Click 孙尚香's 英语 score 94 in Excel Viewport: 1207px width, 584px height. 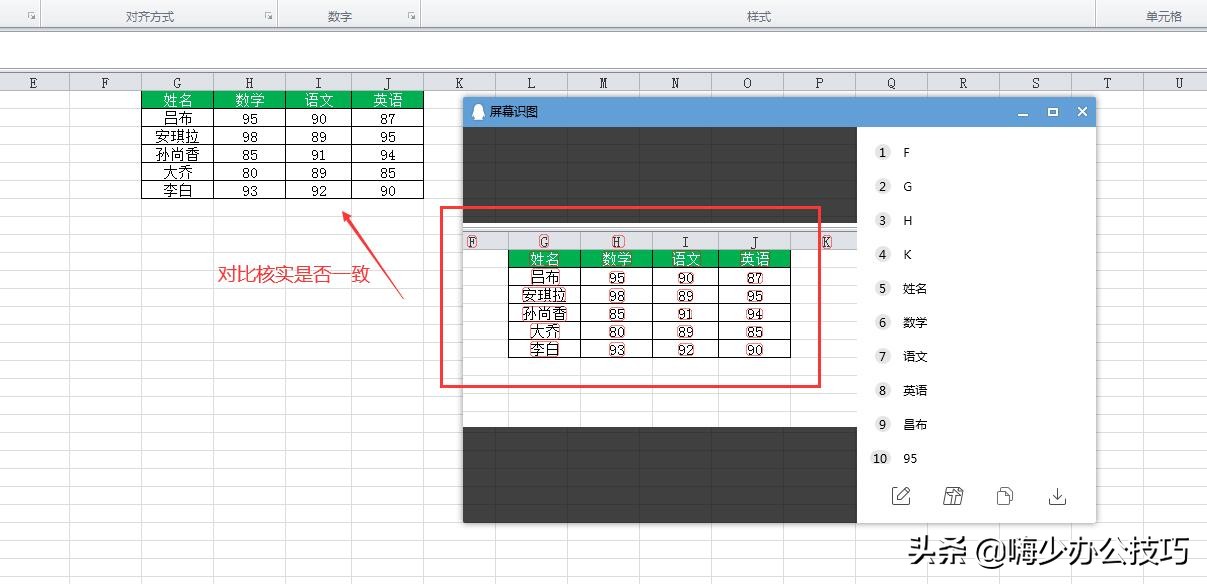[387, 154]
